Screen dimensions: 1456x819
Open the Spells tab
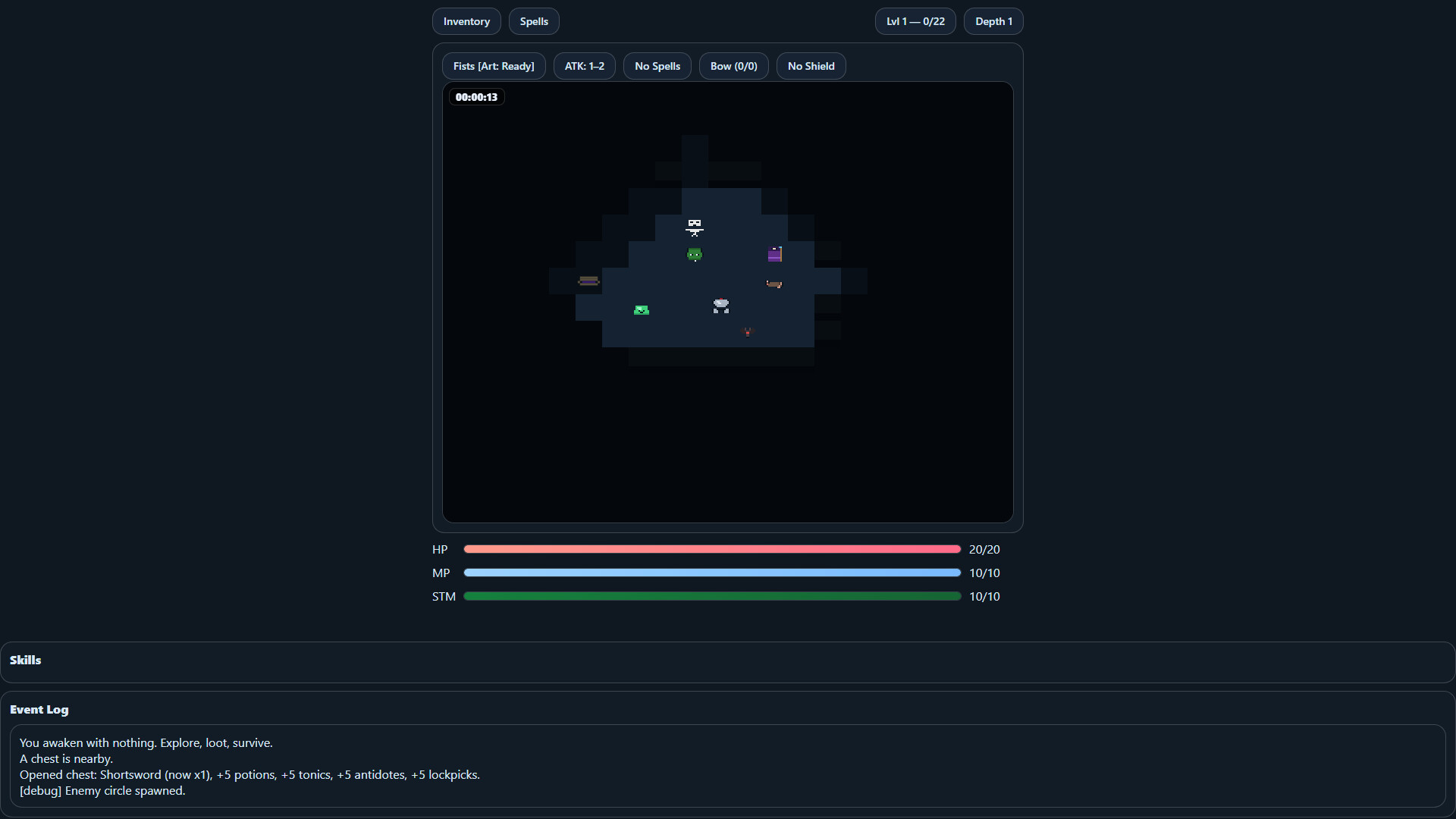tap(534, 21)
